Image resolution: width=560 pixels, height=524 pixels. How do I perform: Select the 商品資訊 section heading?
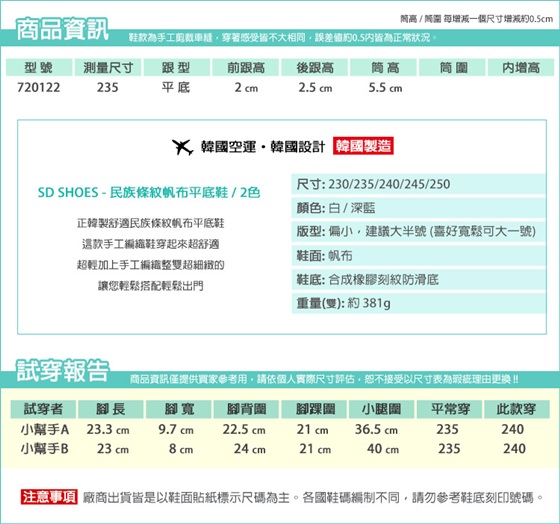62,29
